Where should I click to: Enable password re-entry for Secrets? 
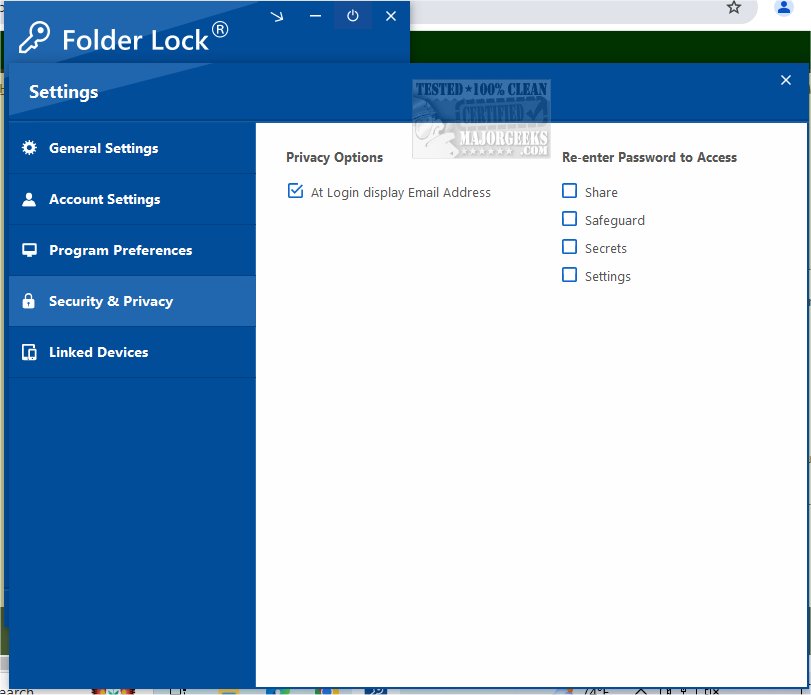click(569, 247)
